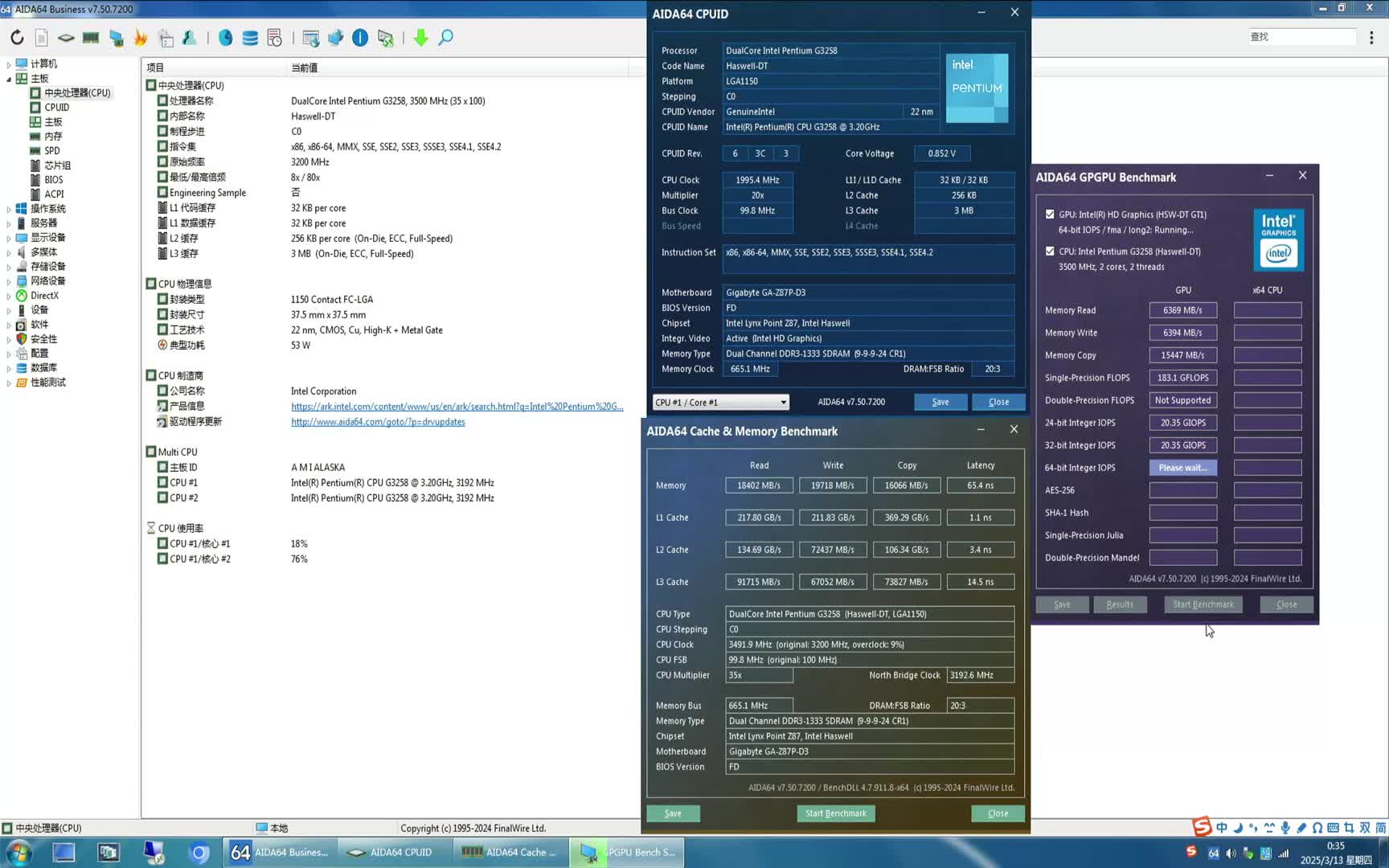Open the database toolbar icon
This screenshot has width=1389, height=868.
click(x=249, y=38)
